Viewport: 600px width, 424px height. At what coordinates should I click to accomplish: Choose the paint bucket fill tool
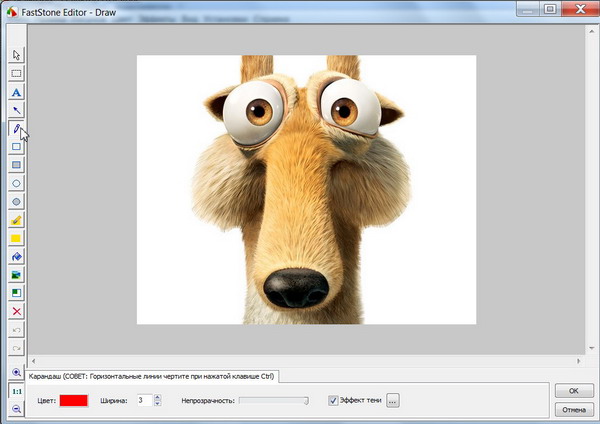tap(16, 256)
